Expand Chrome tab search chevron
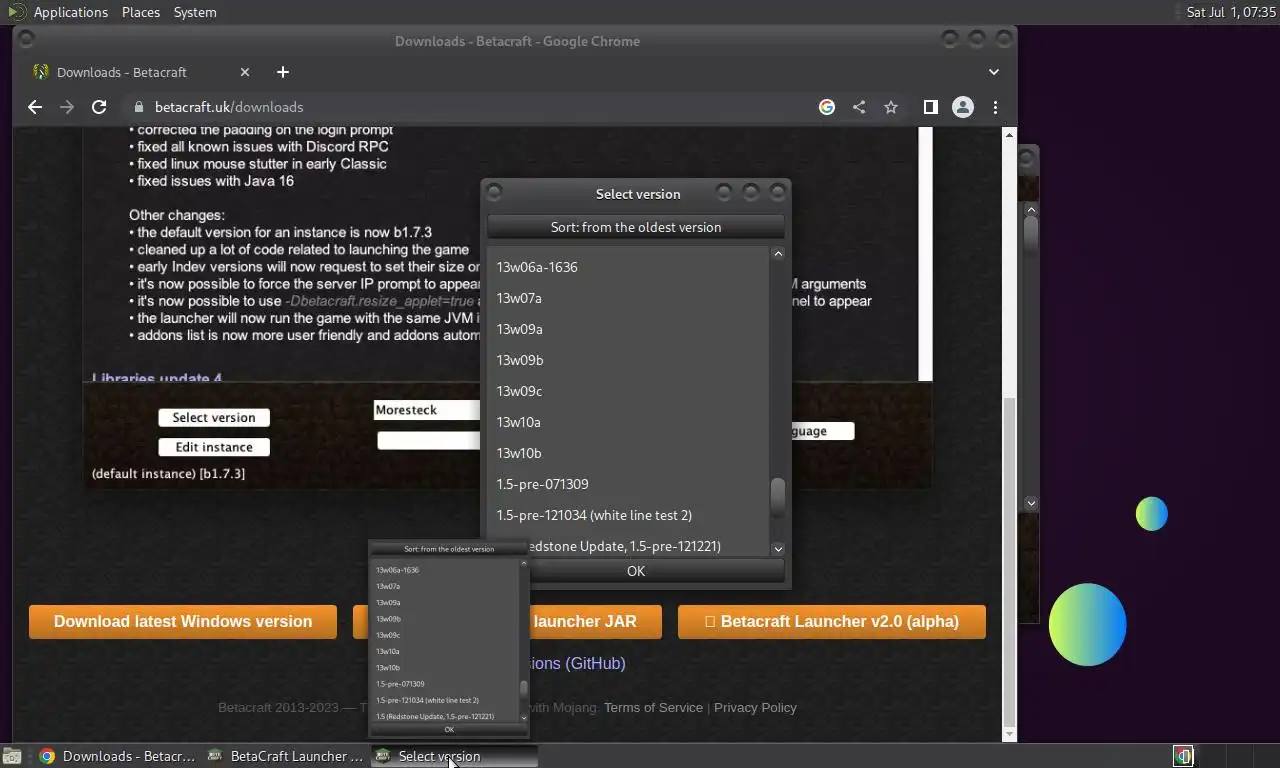1280x768 pixels. point(994,72)
